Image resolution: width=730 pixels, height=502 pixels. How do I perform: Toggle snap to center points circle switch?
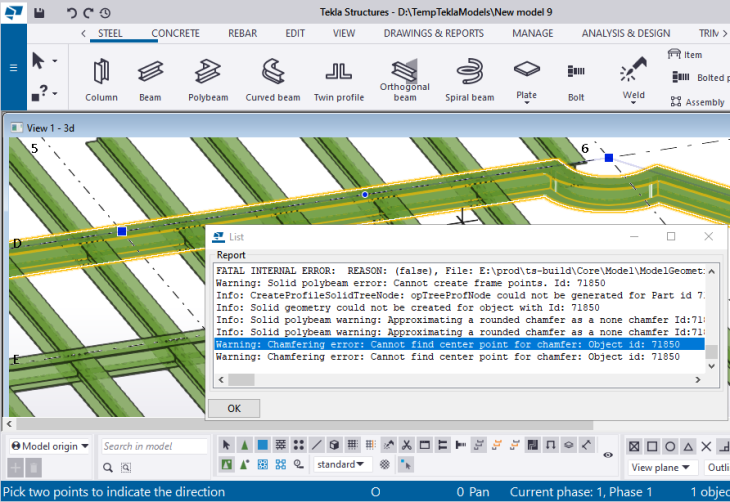(670, 447)
